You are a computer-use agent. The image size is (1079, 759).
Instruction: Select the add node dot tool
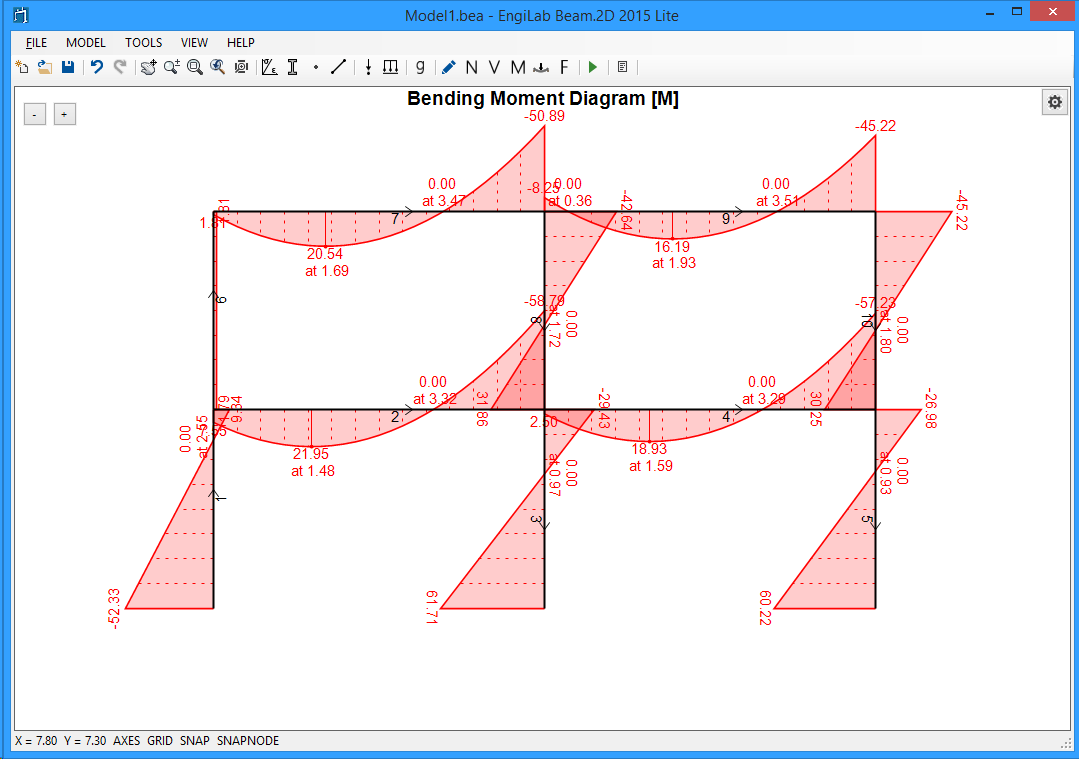coord(316,67)
